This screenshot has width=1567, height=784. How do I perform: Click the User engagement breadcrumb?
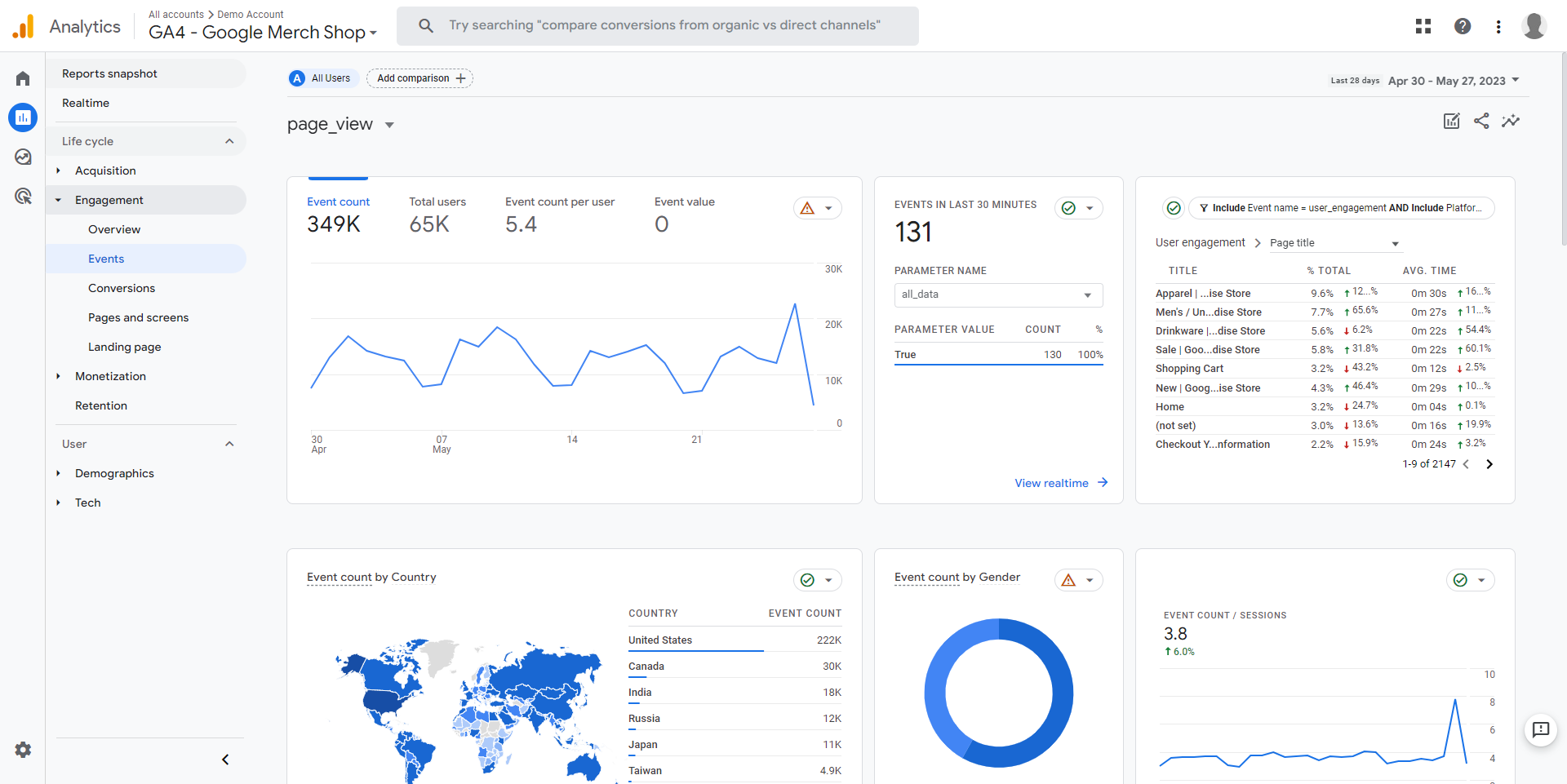[1200, 242]
